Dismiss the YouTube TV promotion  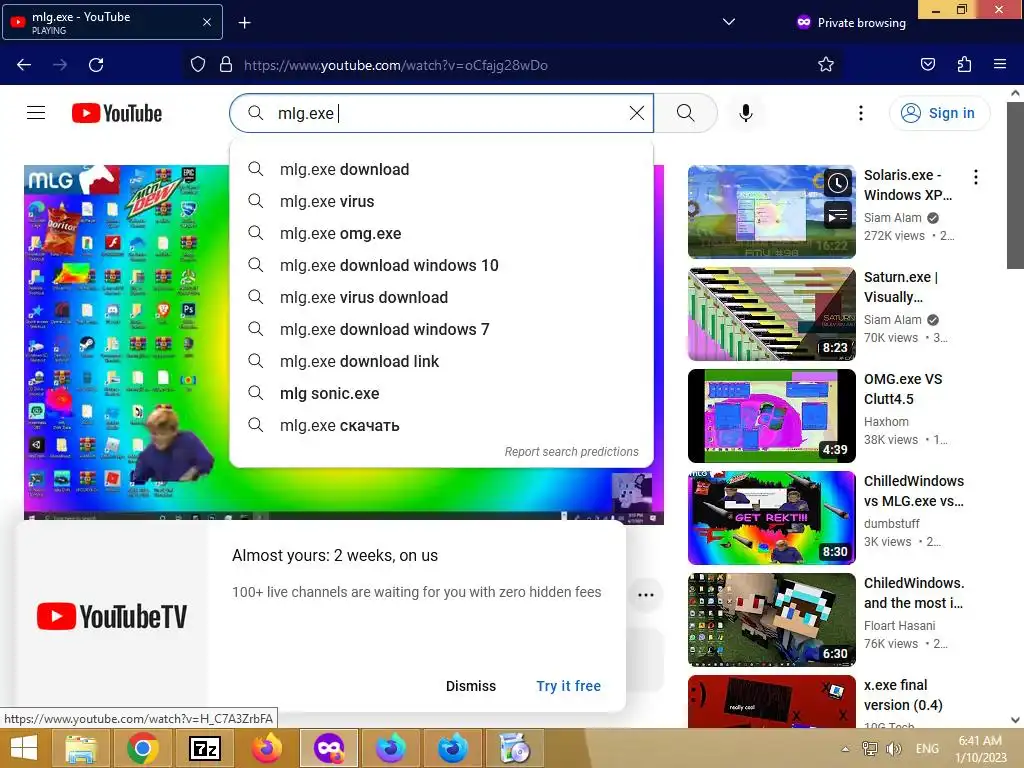tap(471, 686)
